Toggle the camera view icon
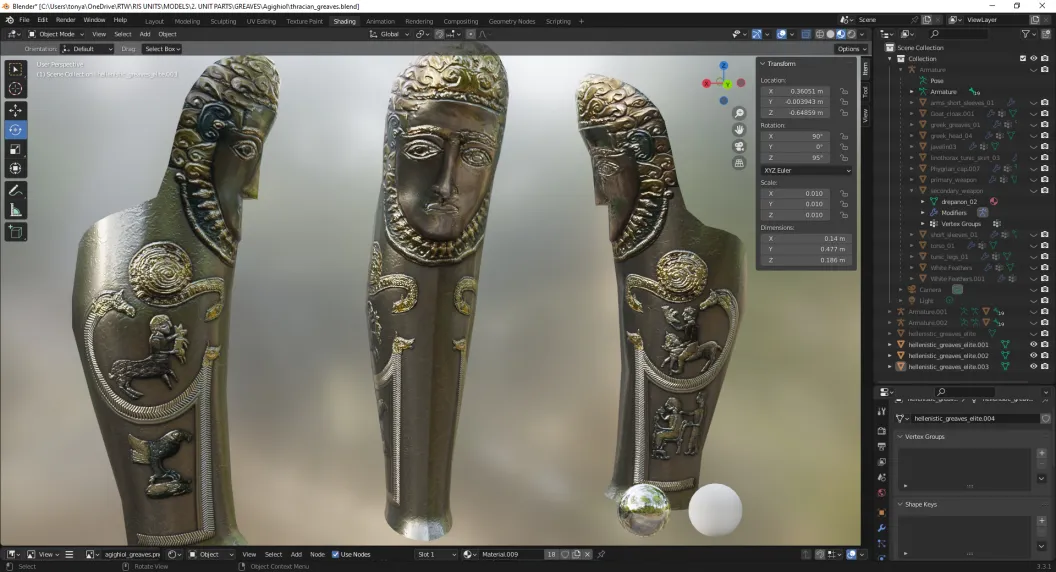The image size is (1056, 572). tap(739, 146)
